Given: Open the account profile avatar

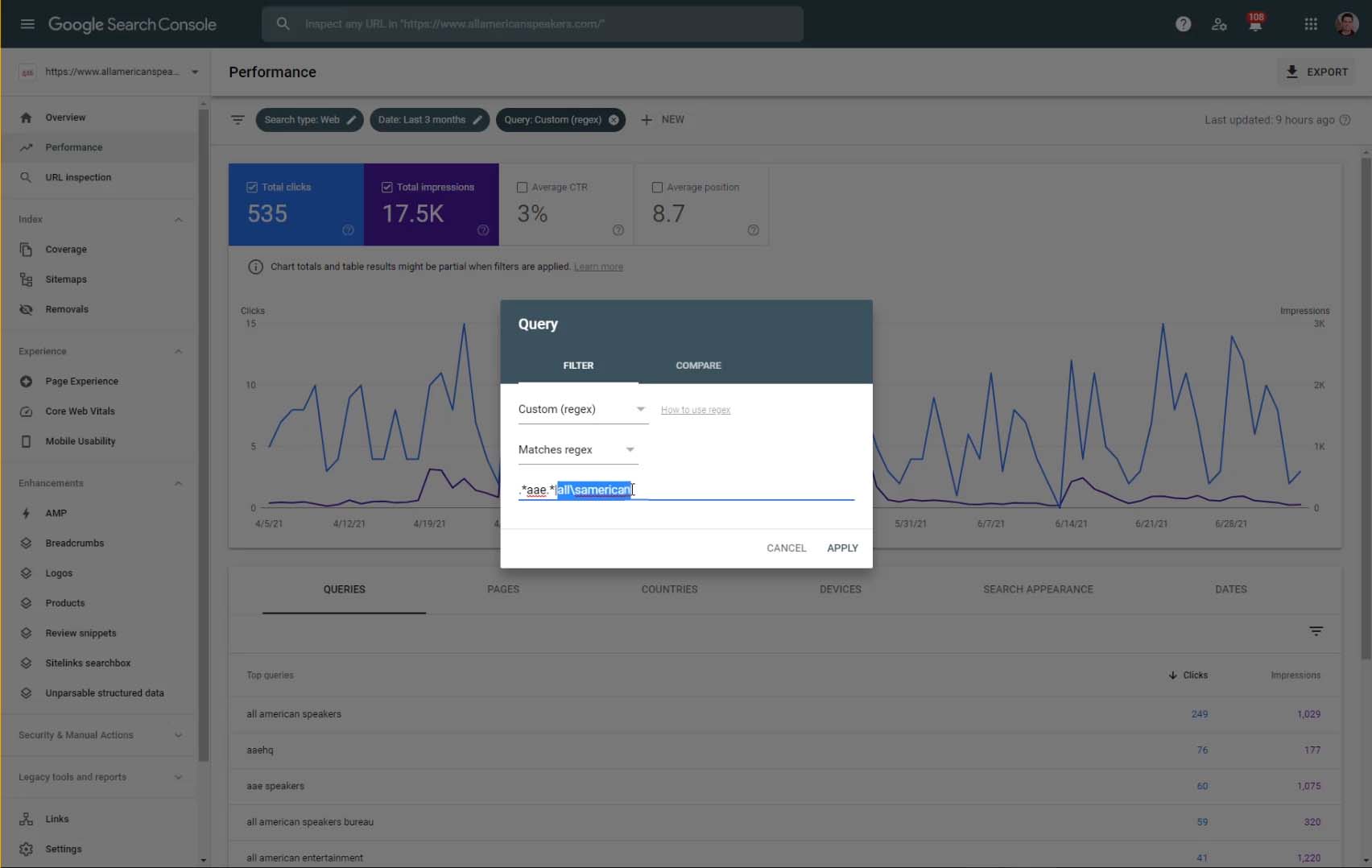Looking at the screenshot, I should pos(1346,24).
